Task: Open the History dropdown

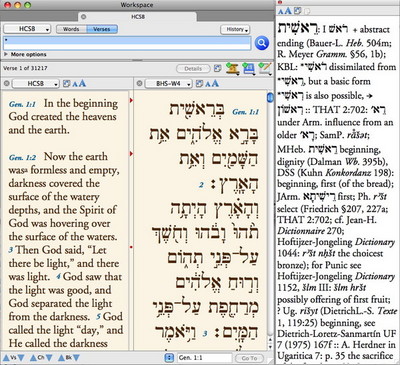Action: (x=235, y=29)
